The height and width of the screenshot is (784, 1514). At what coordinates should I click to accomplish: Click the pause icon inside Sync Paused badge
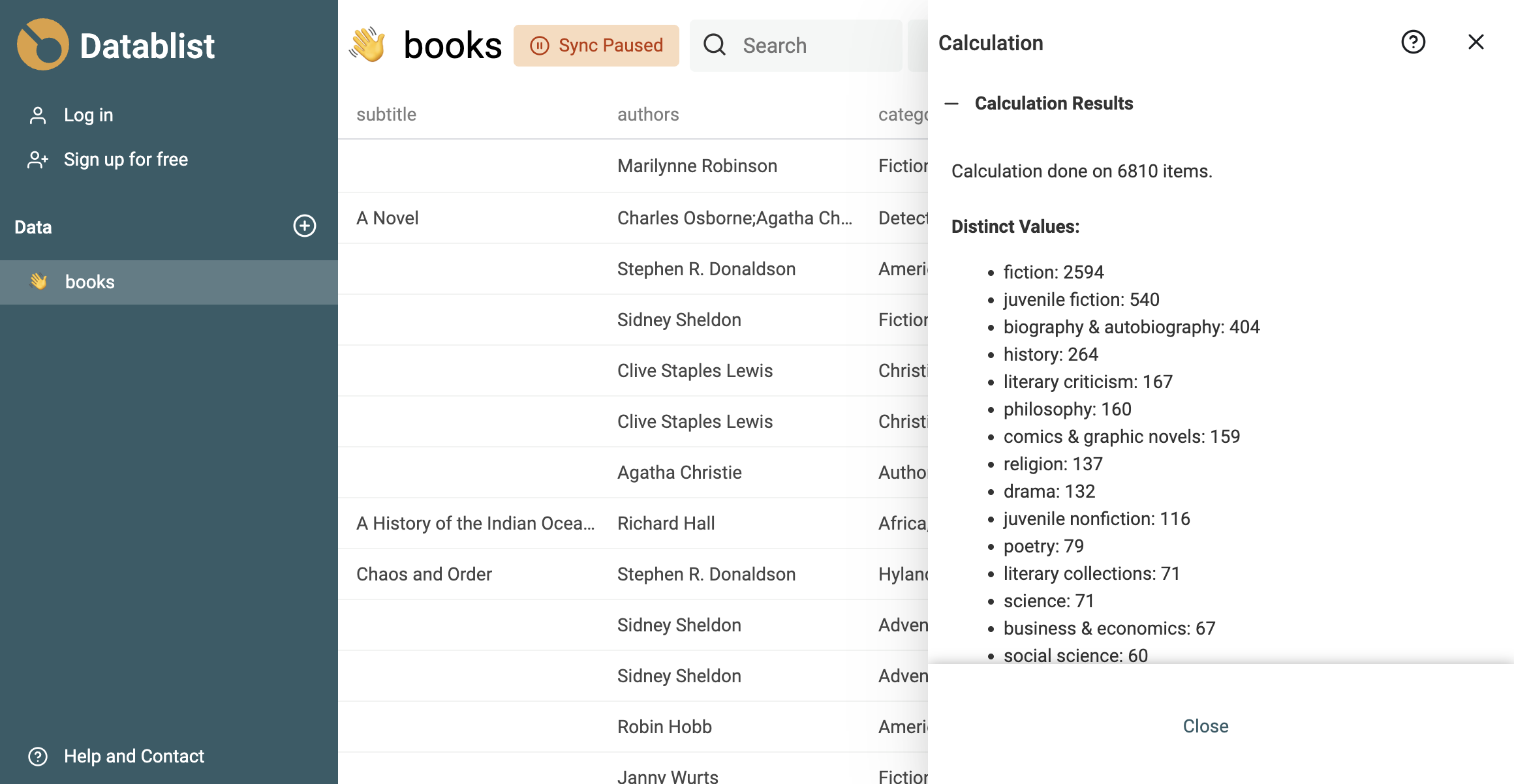coord(538,45)
